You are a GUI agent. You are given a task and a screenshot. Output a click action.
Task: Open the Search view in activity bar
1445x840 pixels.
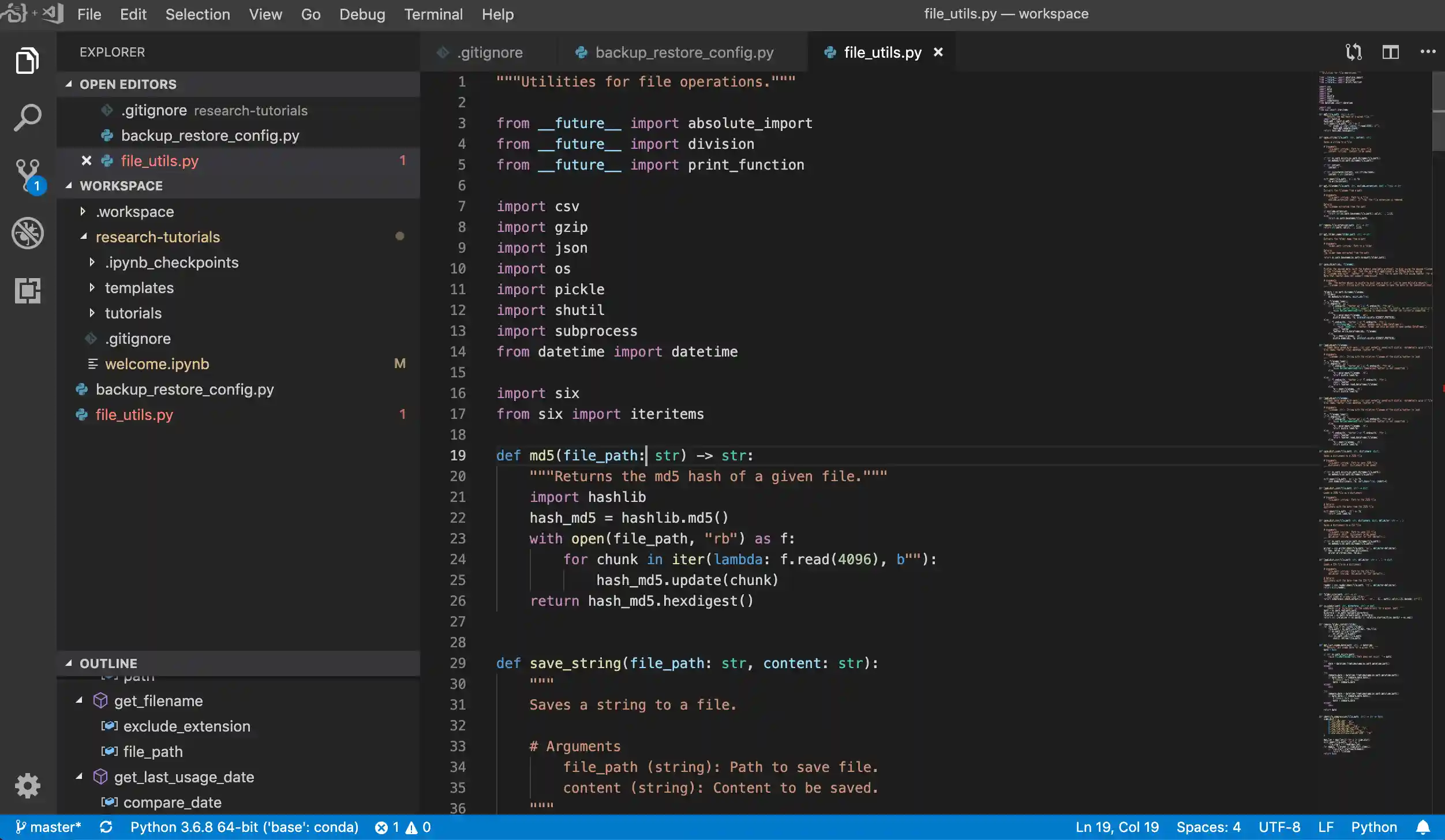[27, 118]
